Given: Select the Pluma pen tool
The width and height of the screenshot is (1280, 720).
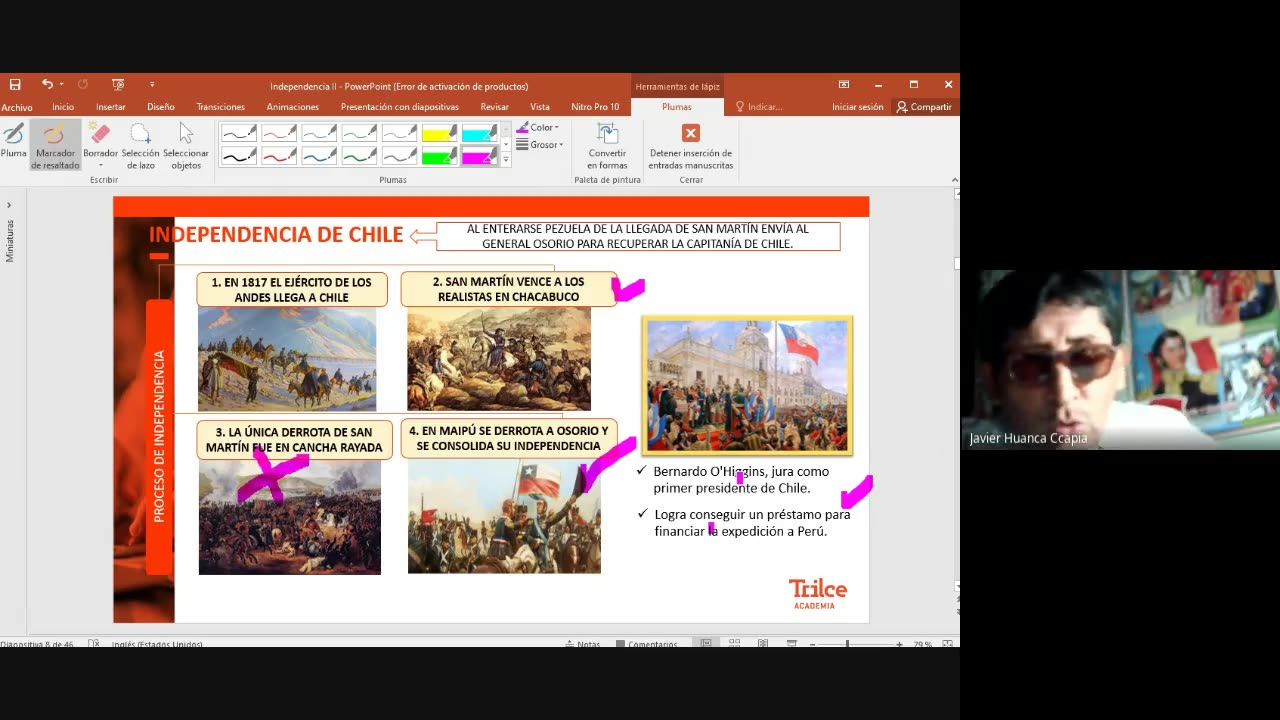Looking at the screenshot, I should click(x=14, y=140).
